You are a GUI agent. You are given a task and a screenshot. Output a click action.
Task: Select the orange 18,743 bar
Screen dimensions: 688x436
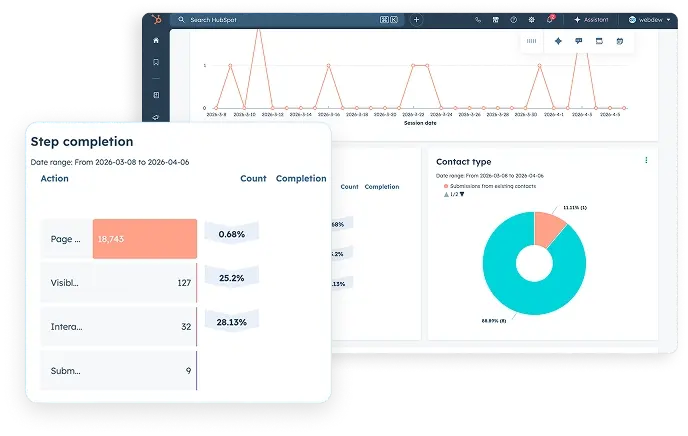pyautogui.click(x=145, y=239)
